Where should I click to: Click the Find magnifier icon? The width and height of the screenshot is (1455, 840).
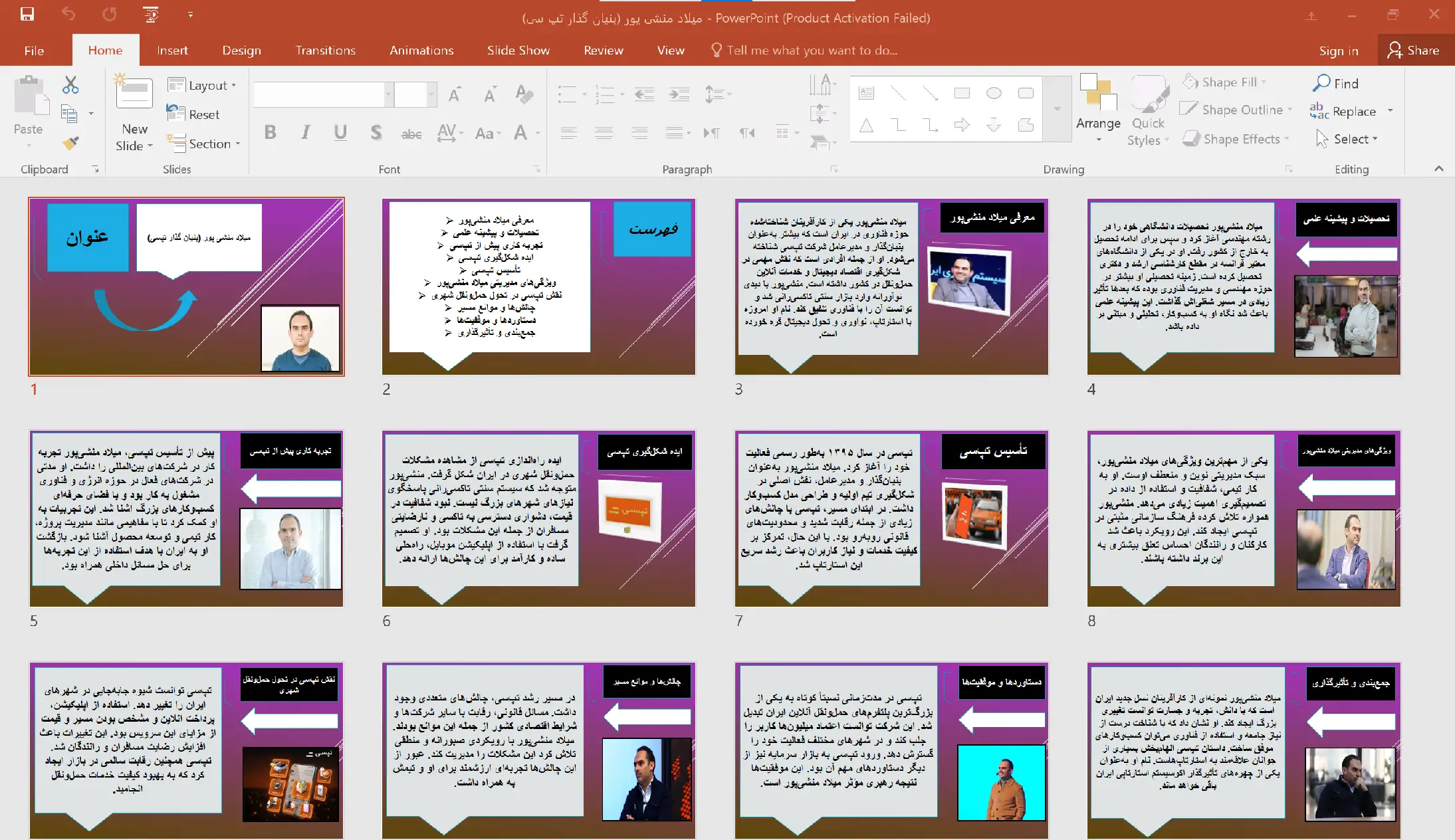1321,83
